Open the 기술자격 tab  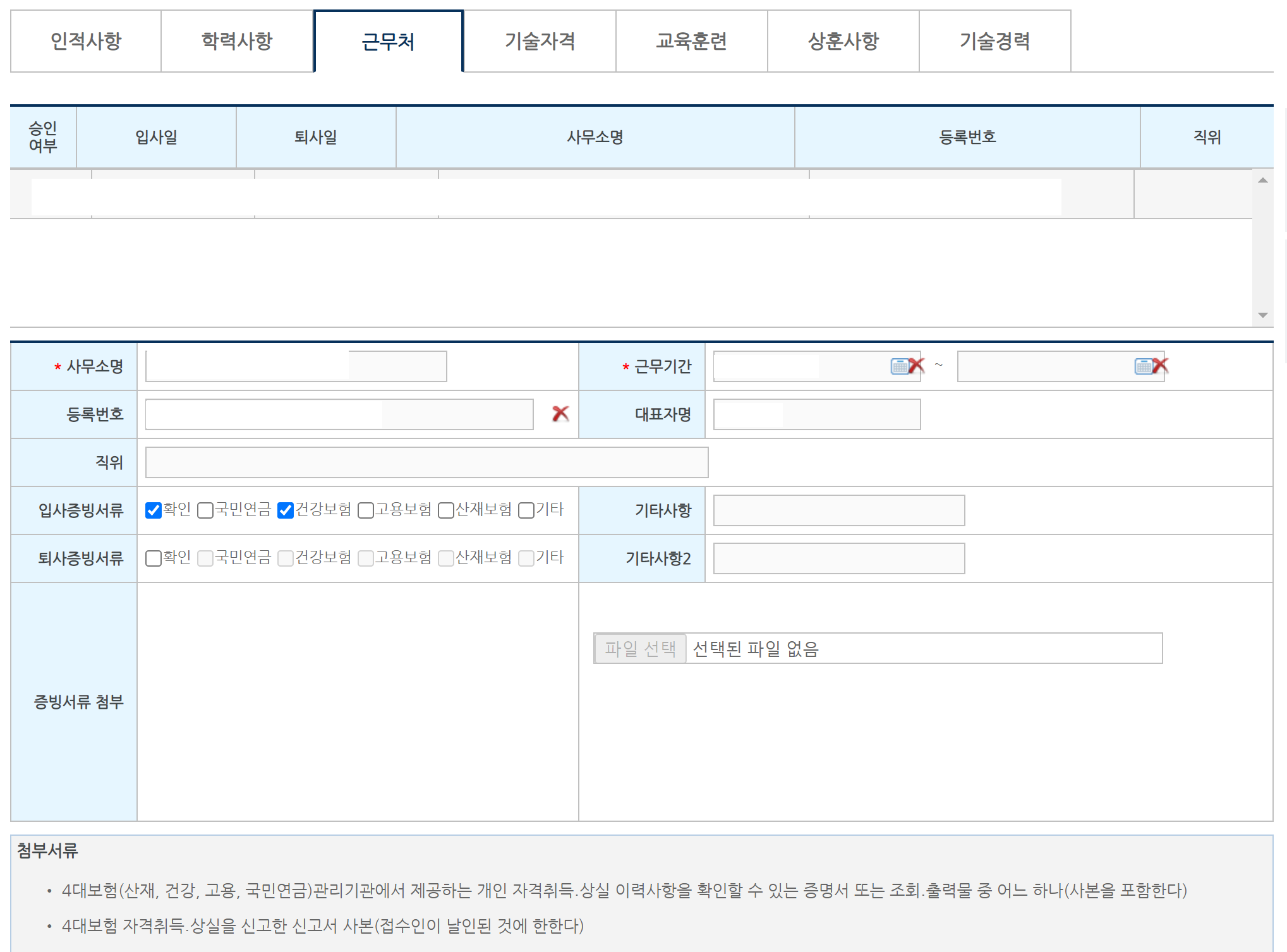(x=540, y=42)
